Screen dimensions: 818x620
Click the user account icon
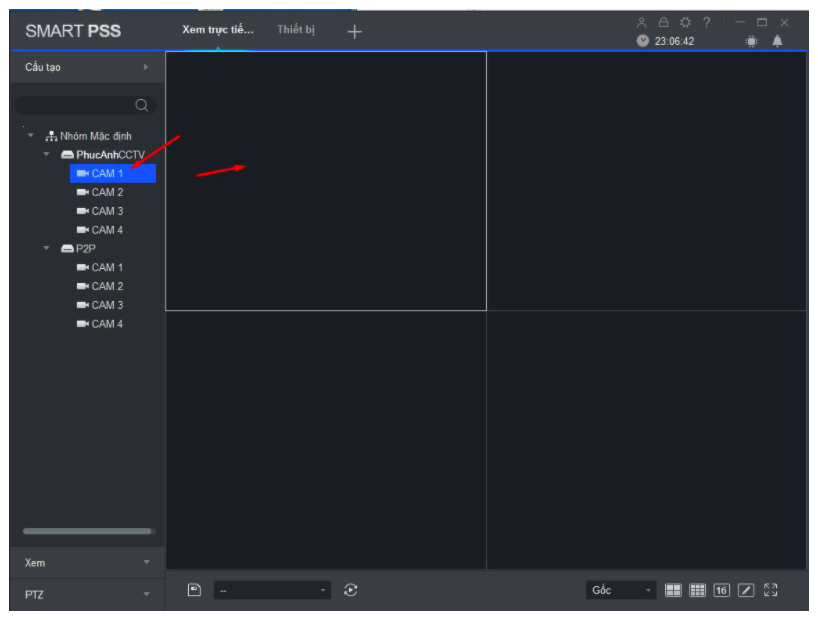coord(642,22)
